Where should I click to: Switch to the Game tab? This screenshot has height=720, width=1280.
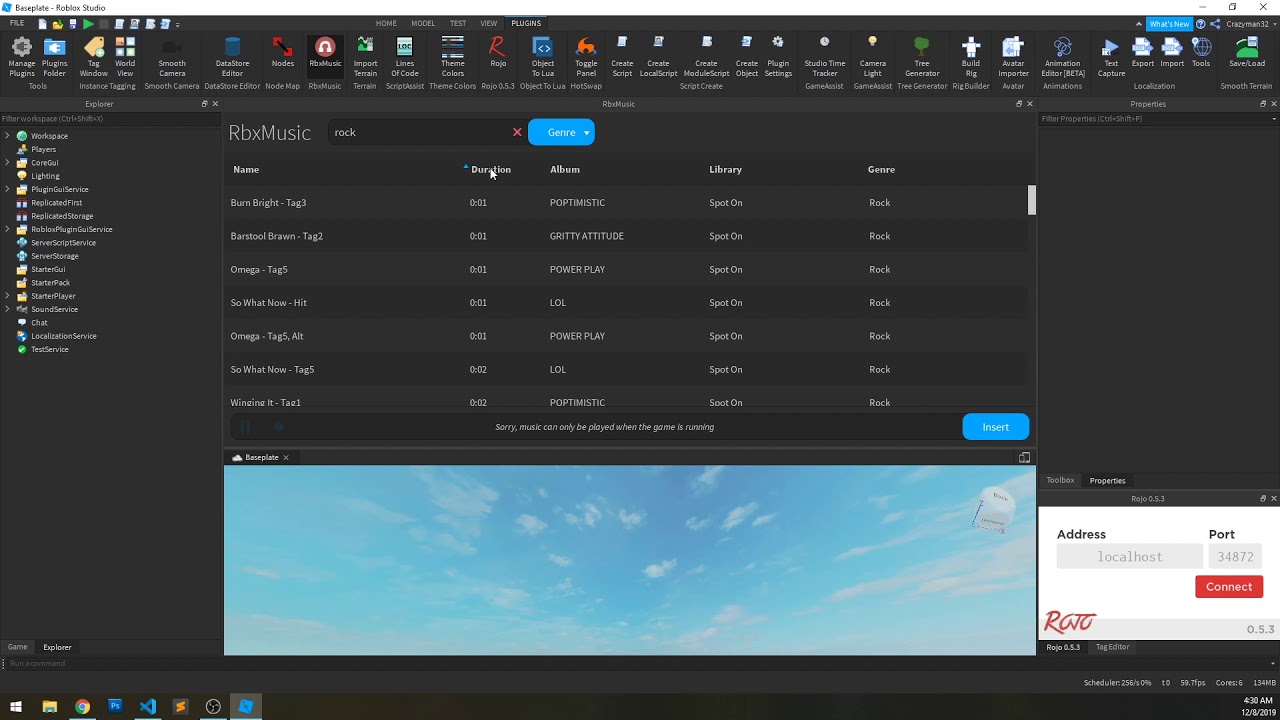pos(17,647)
